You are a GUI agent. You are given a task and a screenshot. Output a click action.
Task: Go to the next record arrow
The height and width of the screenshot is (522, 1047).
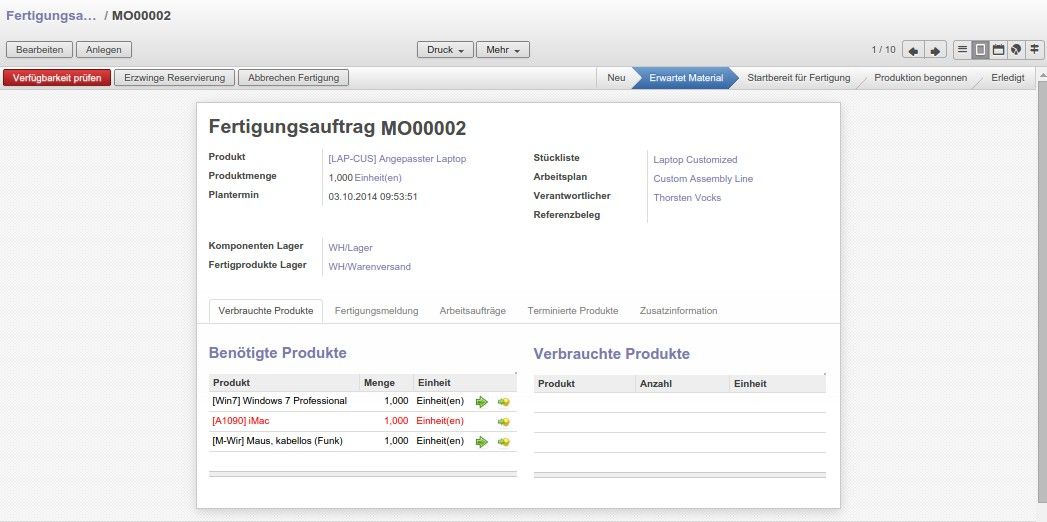(935, 50)
